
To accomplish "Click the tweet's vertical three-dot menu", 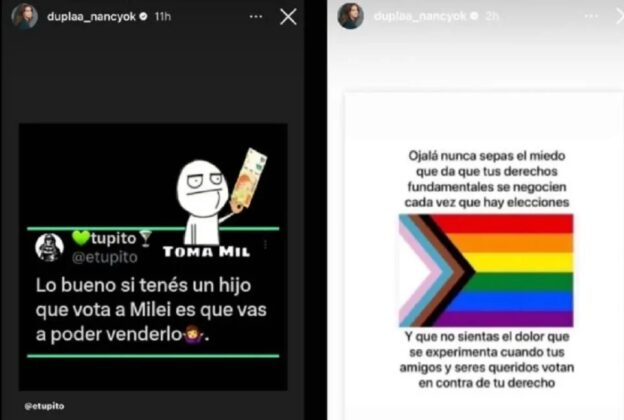I will coord(265,244).
